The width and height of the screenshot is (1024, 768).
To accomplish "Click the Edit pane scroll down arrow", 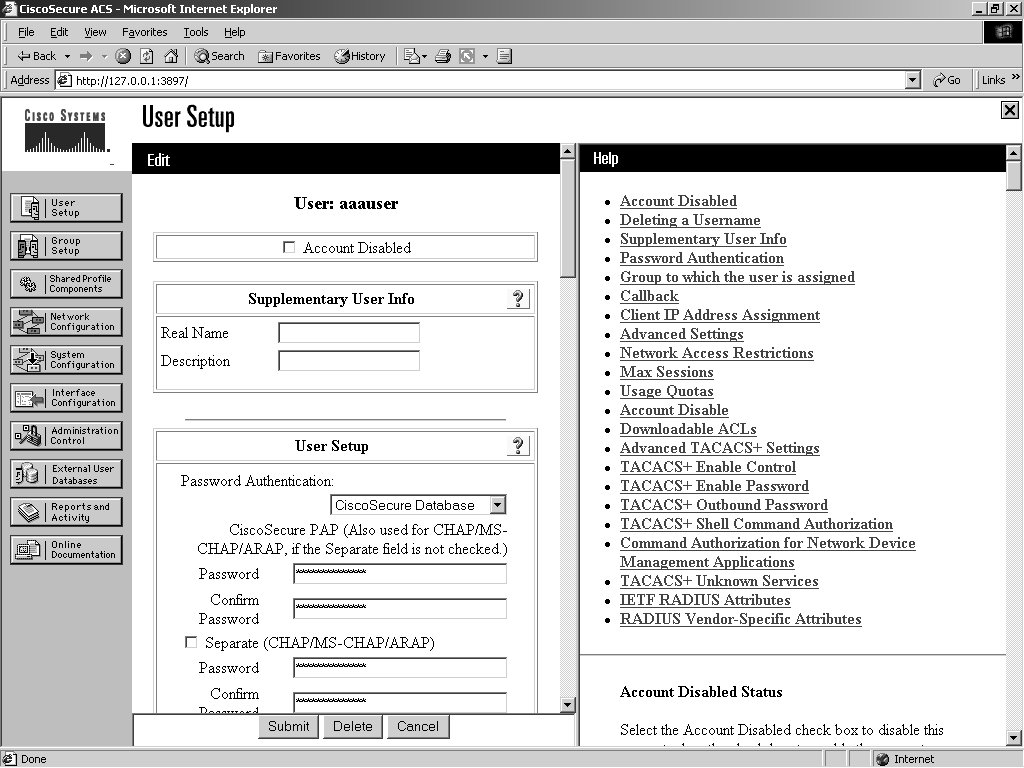I will (x=568, y=705).
